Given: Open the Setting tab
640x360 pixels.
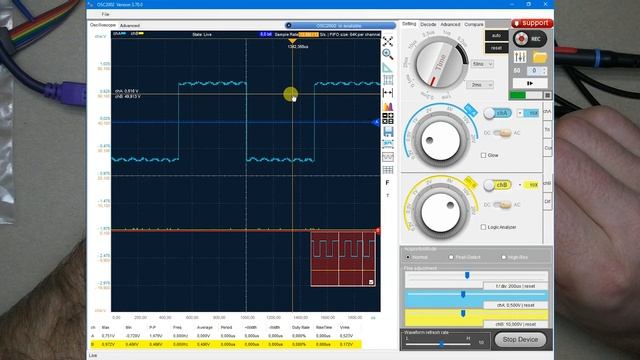Looking at the screenshot, I should pyautogui.click(x=409, y=24).
